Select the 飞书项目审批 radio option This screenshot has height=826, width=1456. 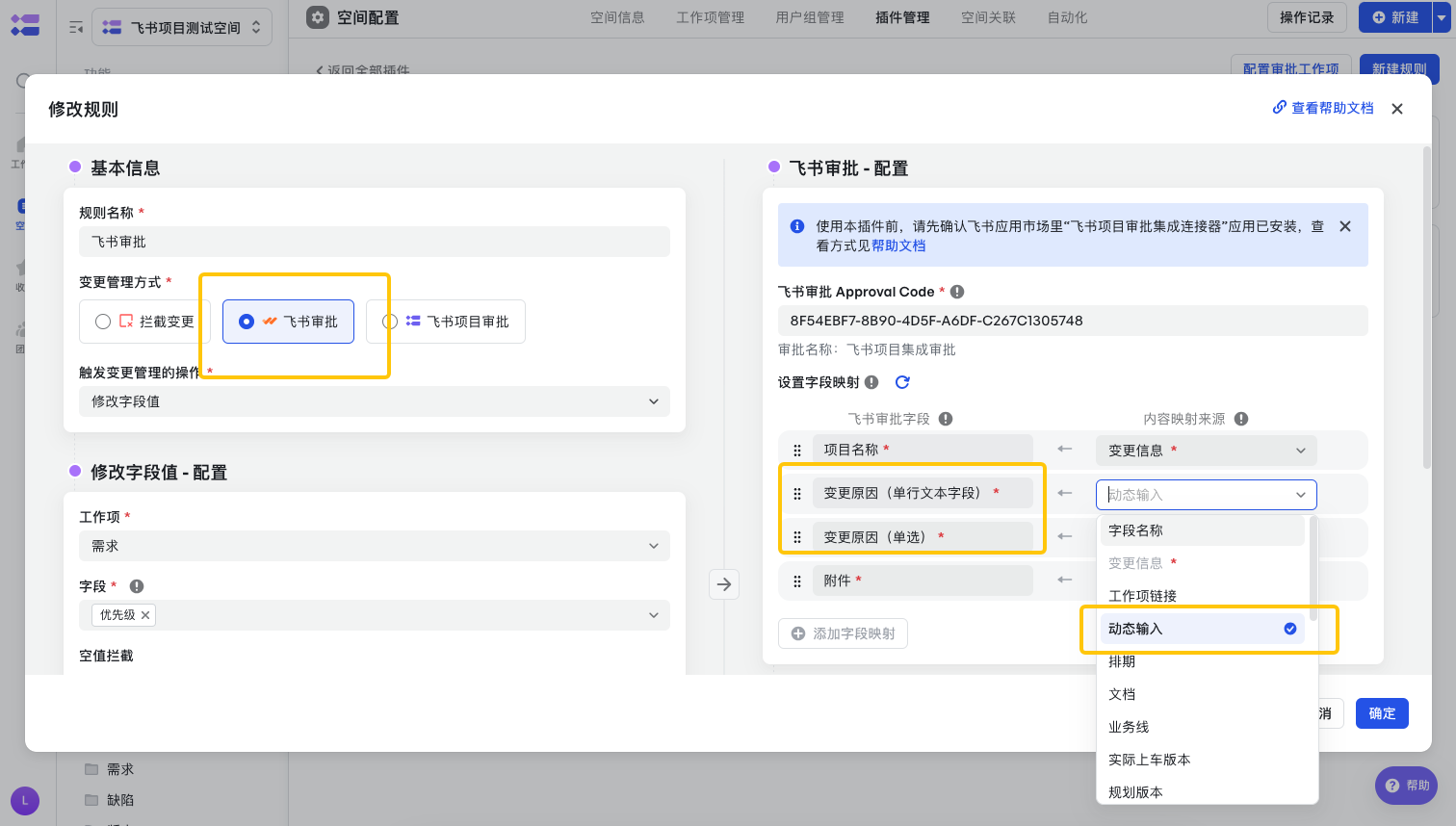446,322
